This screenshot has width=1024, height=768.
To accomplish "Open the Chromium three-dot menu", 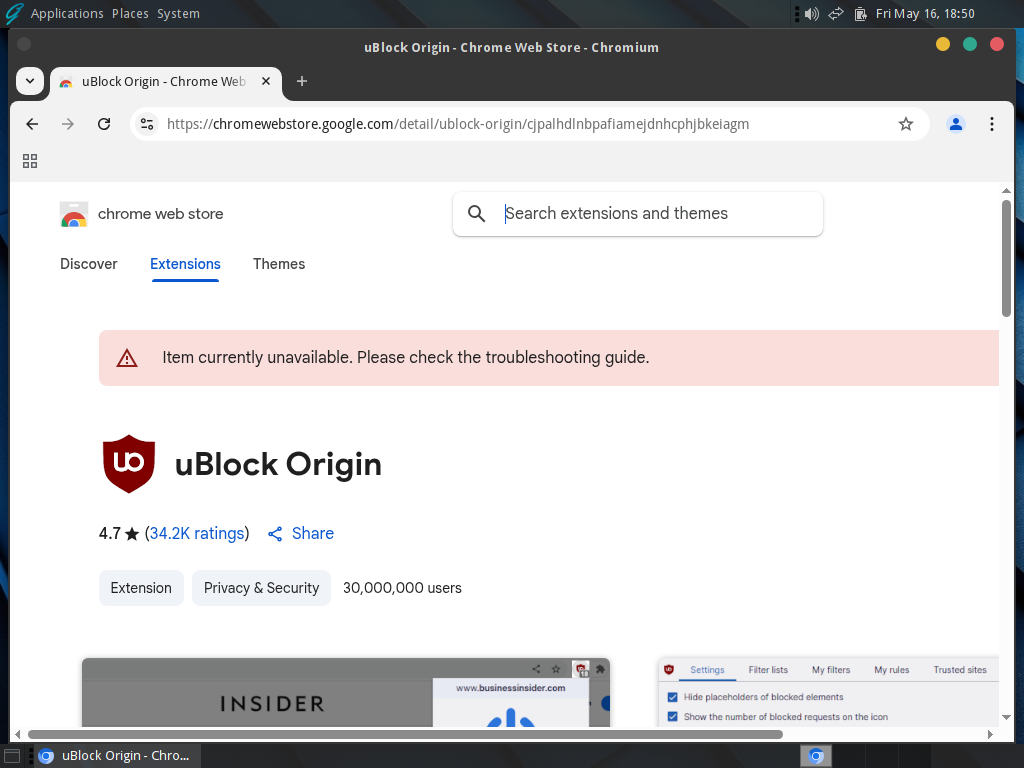I will coord(991,124).
